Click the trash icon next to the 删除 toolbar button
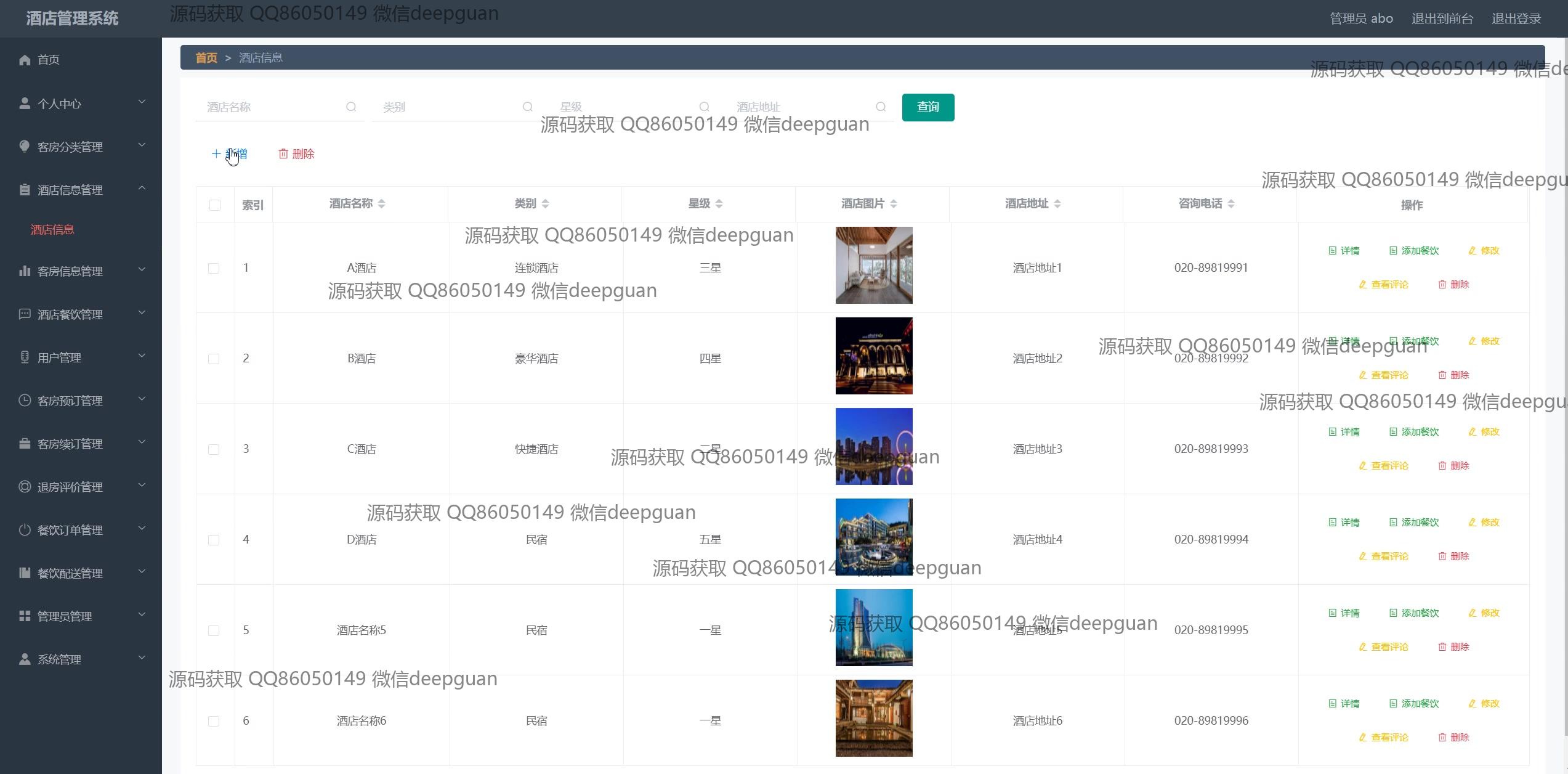 pos(283,154)
